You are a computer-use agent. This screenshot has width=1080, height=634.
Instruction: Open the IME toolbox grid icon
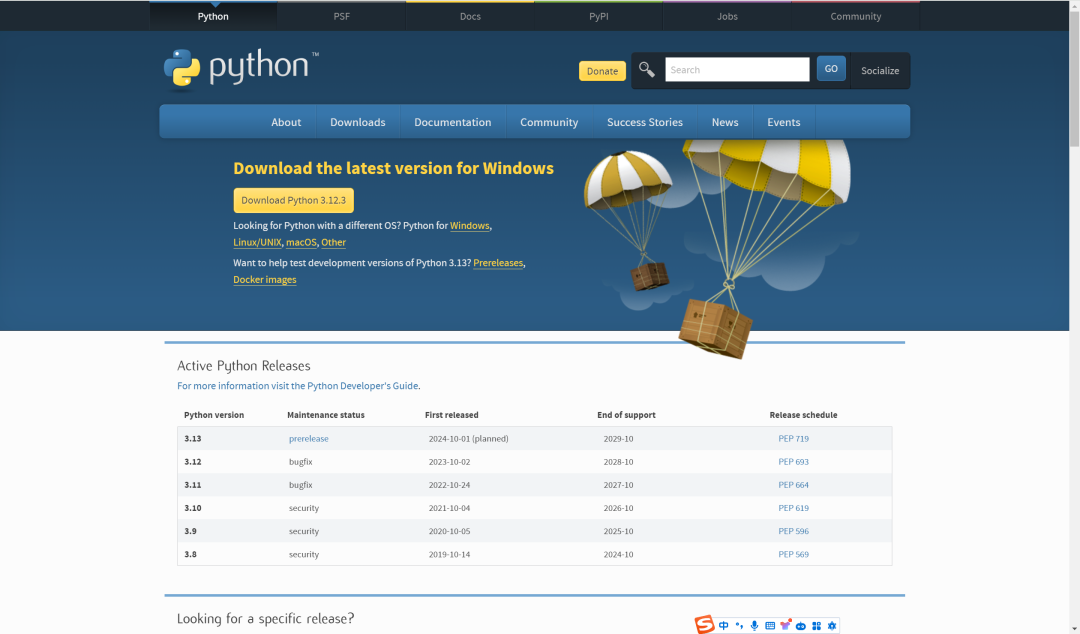click(x=816, y=626)
